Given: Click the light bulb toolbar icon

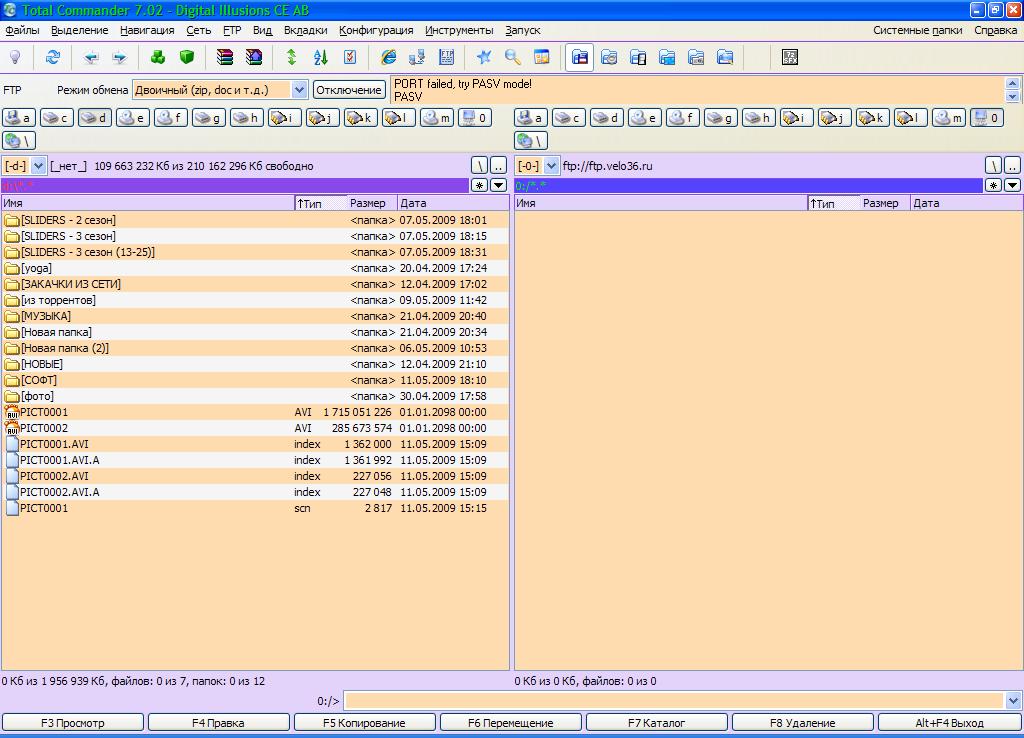Looking at the screenshot, I should click(x=15, y=57).
